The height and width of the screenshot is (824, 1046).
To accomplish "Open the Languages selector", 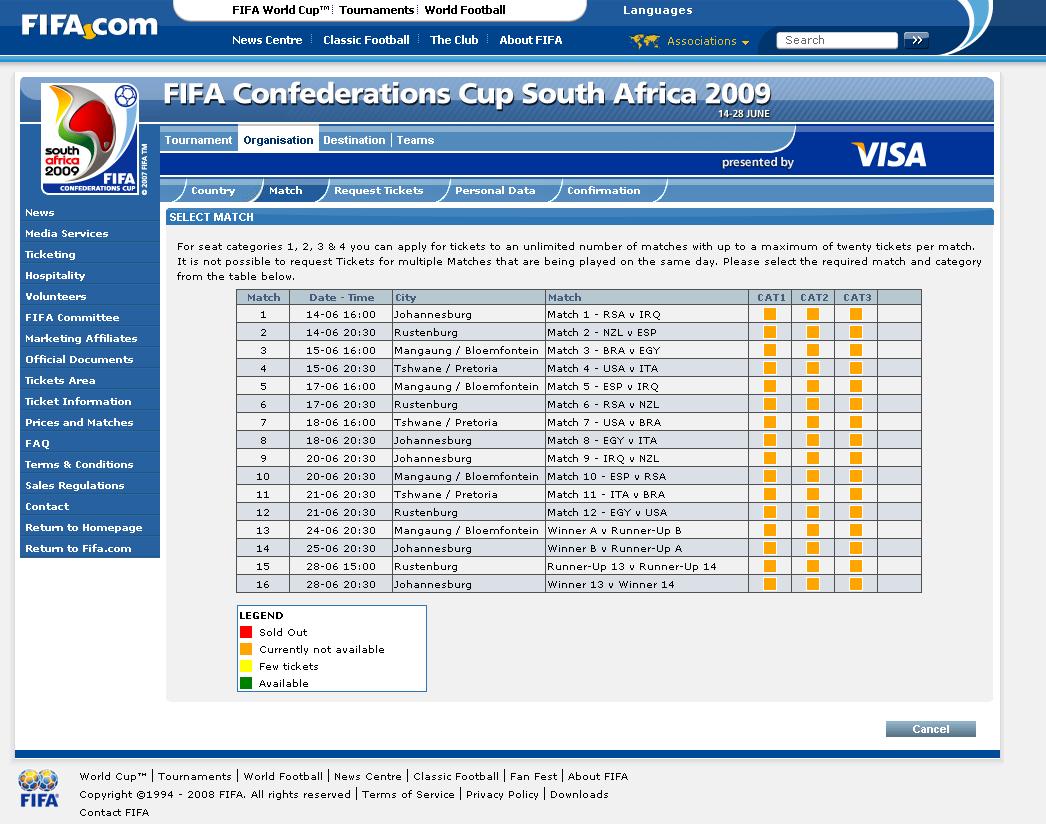I will tap(657, 10).
